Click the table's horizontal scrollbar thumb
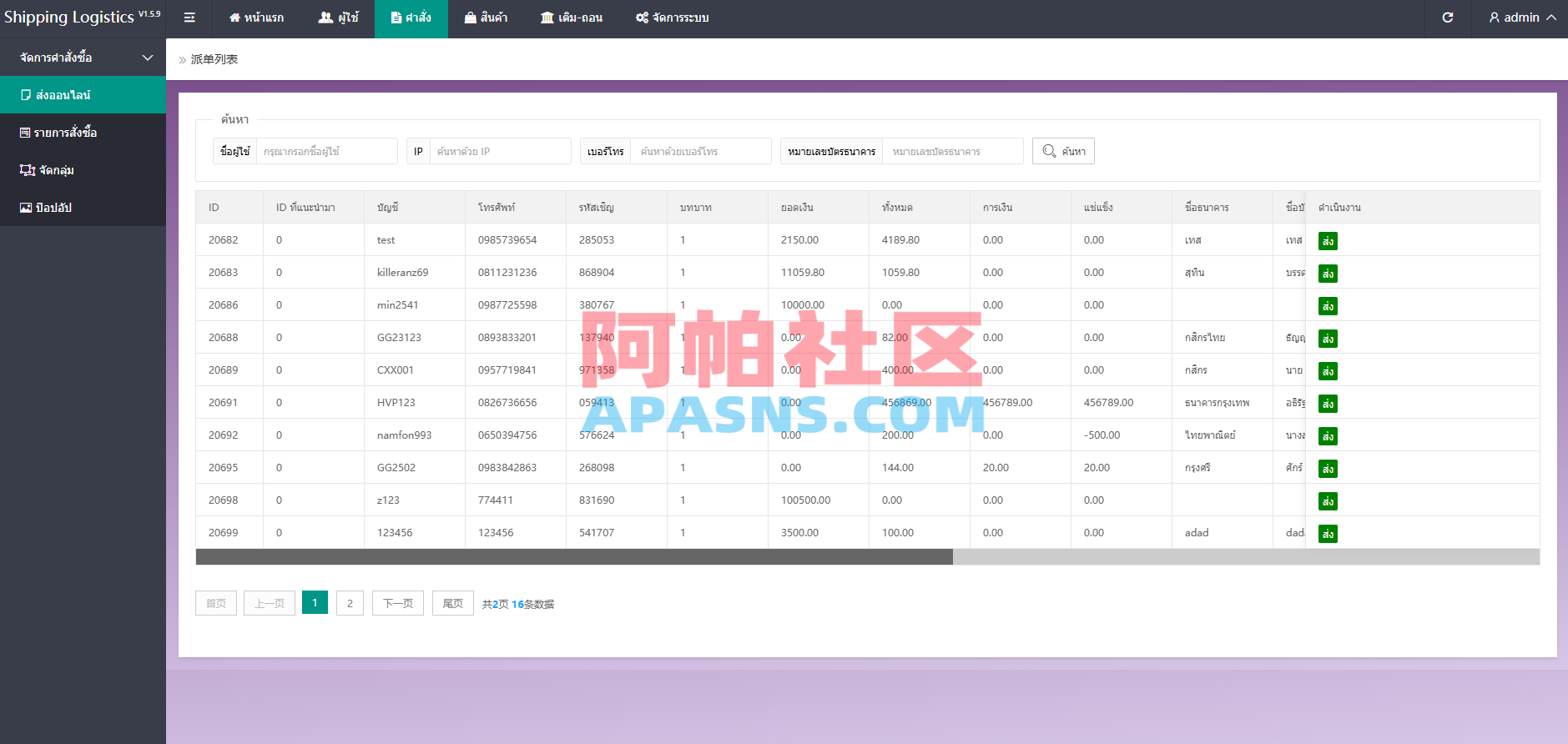The height and width of the screenshot is (744, 1568). 574,556
